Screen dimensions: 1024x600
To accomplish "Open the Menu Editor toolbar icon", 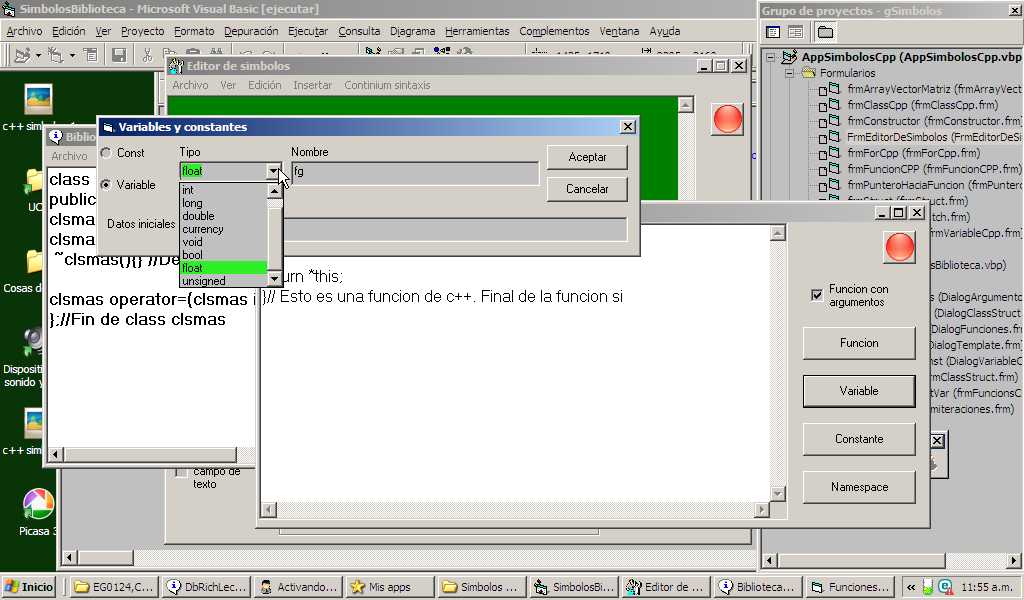I will (x=90, y=55).
